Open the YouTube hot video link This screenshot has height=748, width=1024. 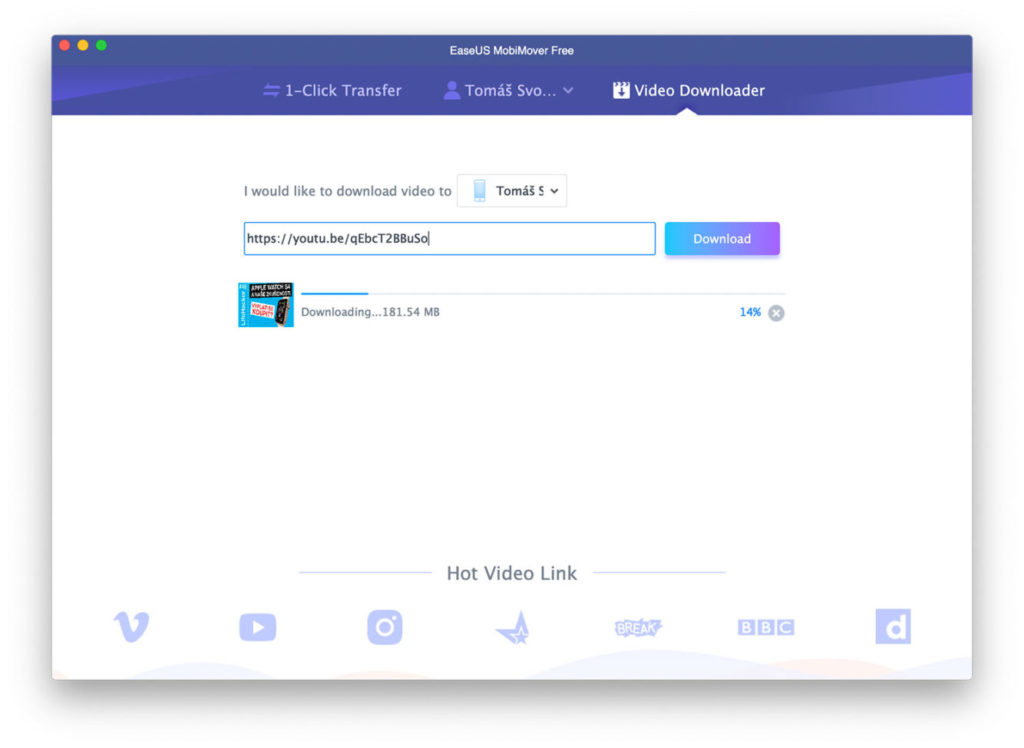(258, 627)
